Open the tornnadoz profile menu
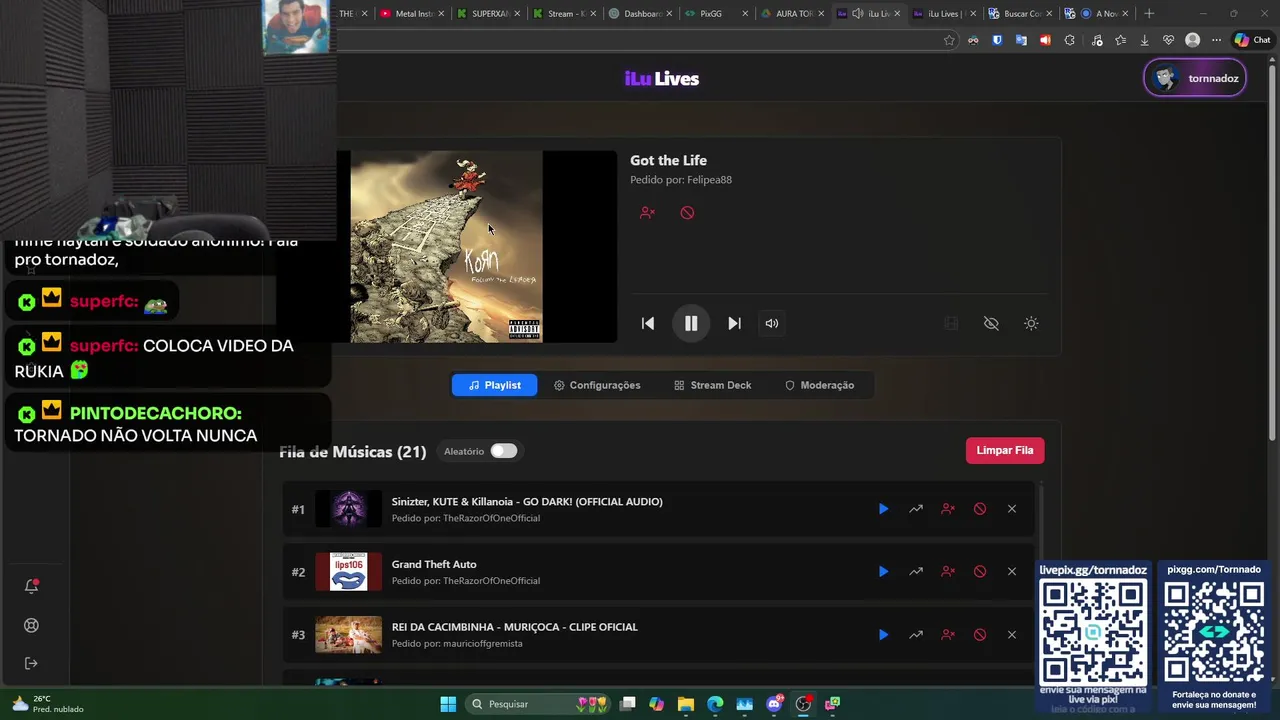This screenshot has height=720, width=1280. [1195, 78]
